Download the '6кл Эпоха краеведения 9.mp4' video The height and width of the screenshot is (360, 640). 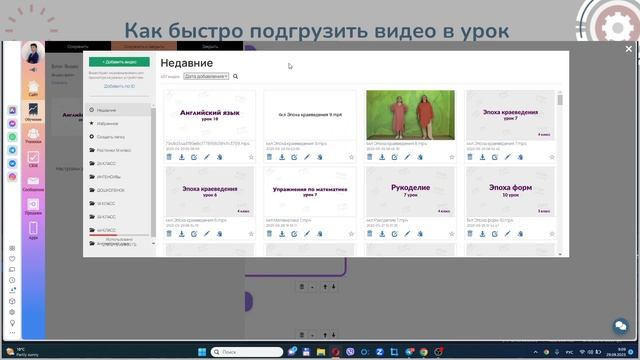point(282,157)
